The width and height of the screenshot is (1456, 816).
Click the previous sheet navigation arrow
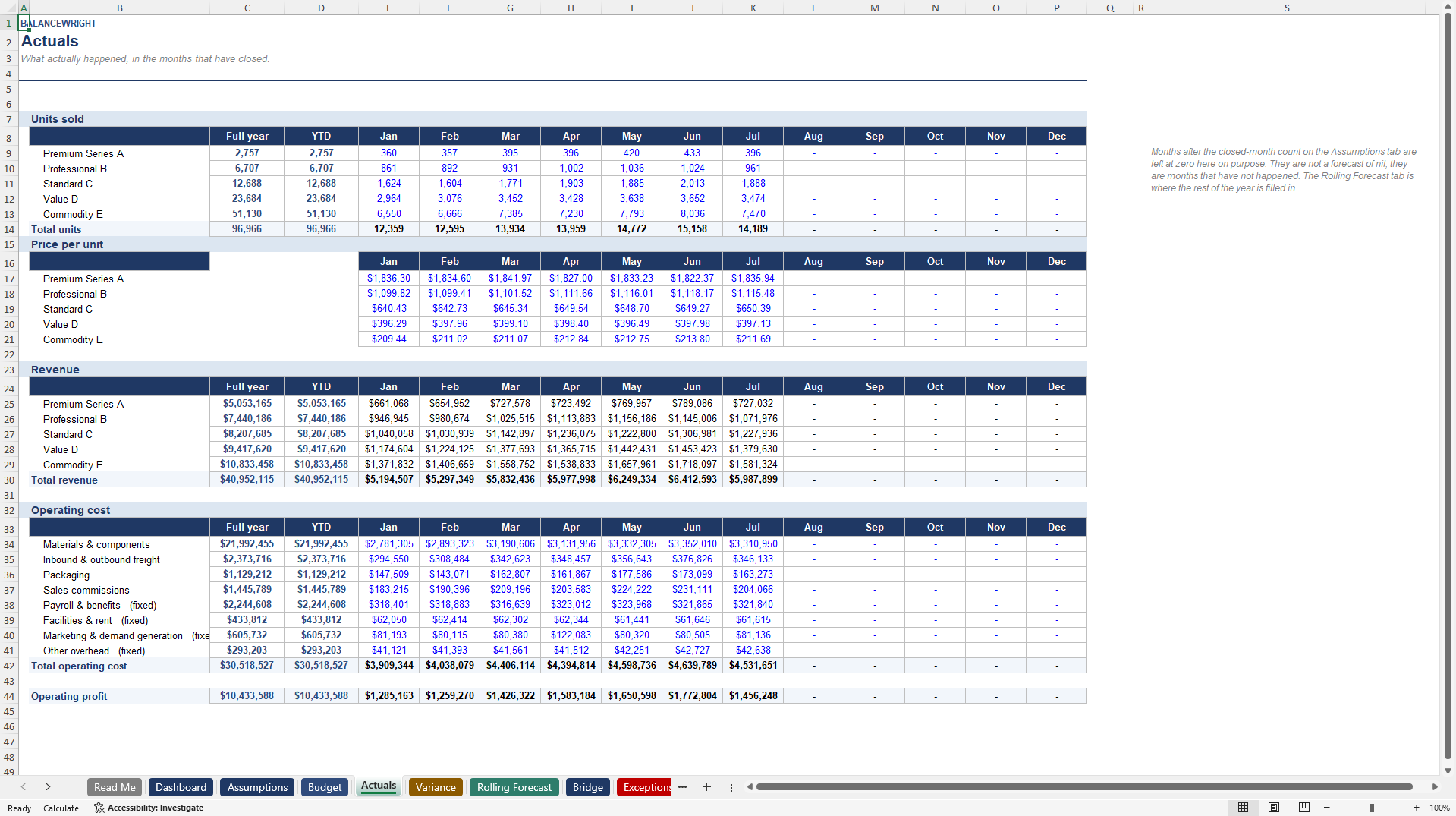coord(24,787)
